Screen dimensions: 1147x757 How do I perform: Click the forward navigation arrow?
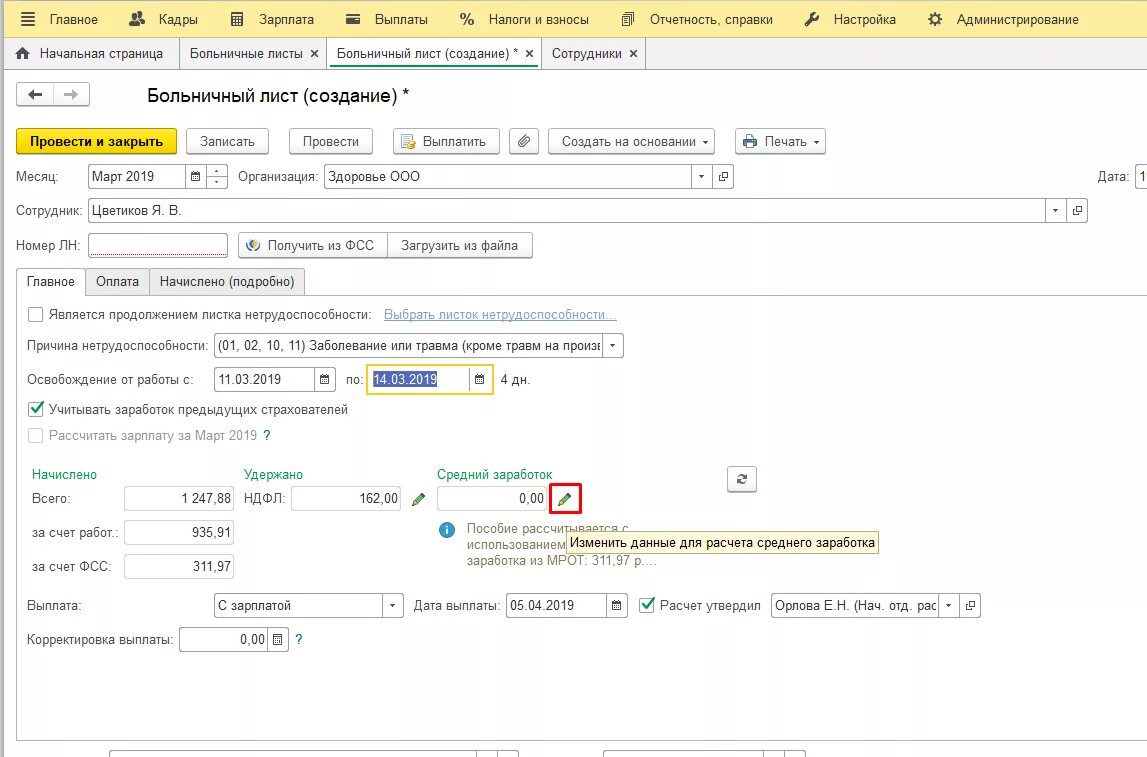[x=71, y=94]
